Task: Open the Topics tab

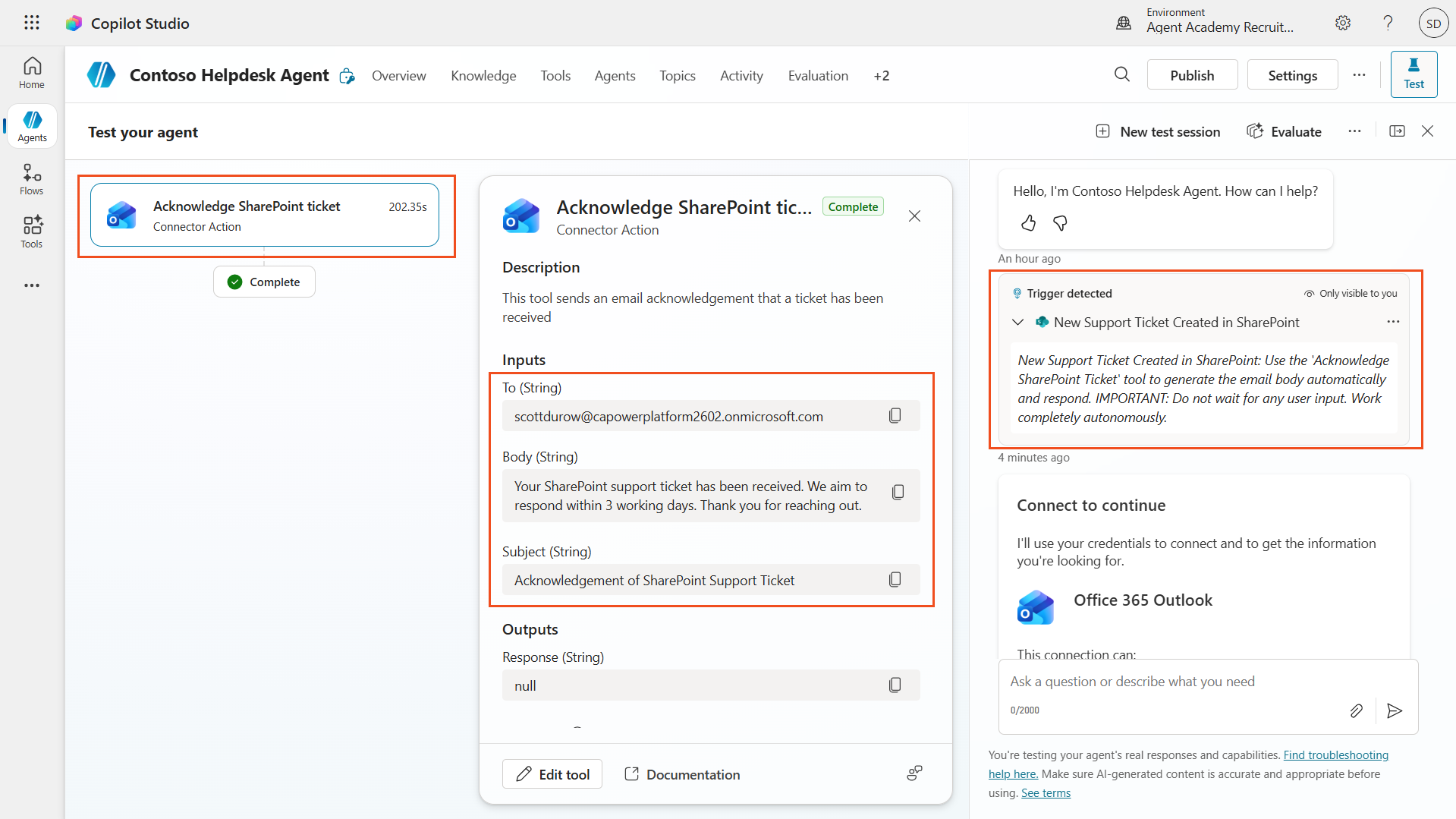Action: tap(677, 76)
